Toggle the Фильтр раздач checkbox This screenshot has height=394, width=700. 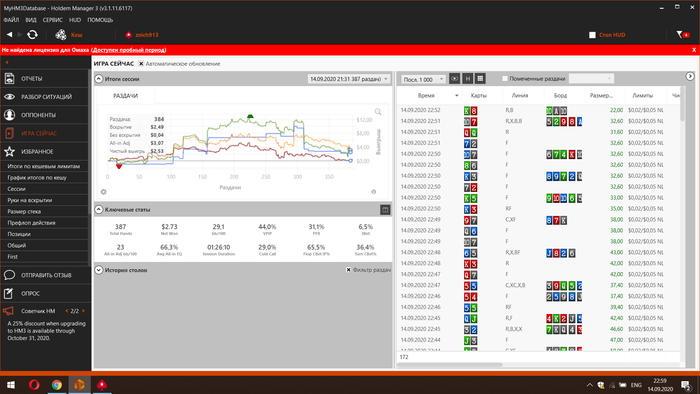[349, 270]
